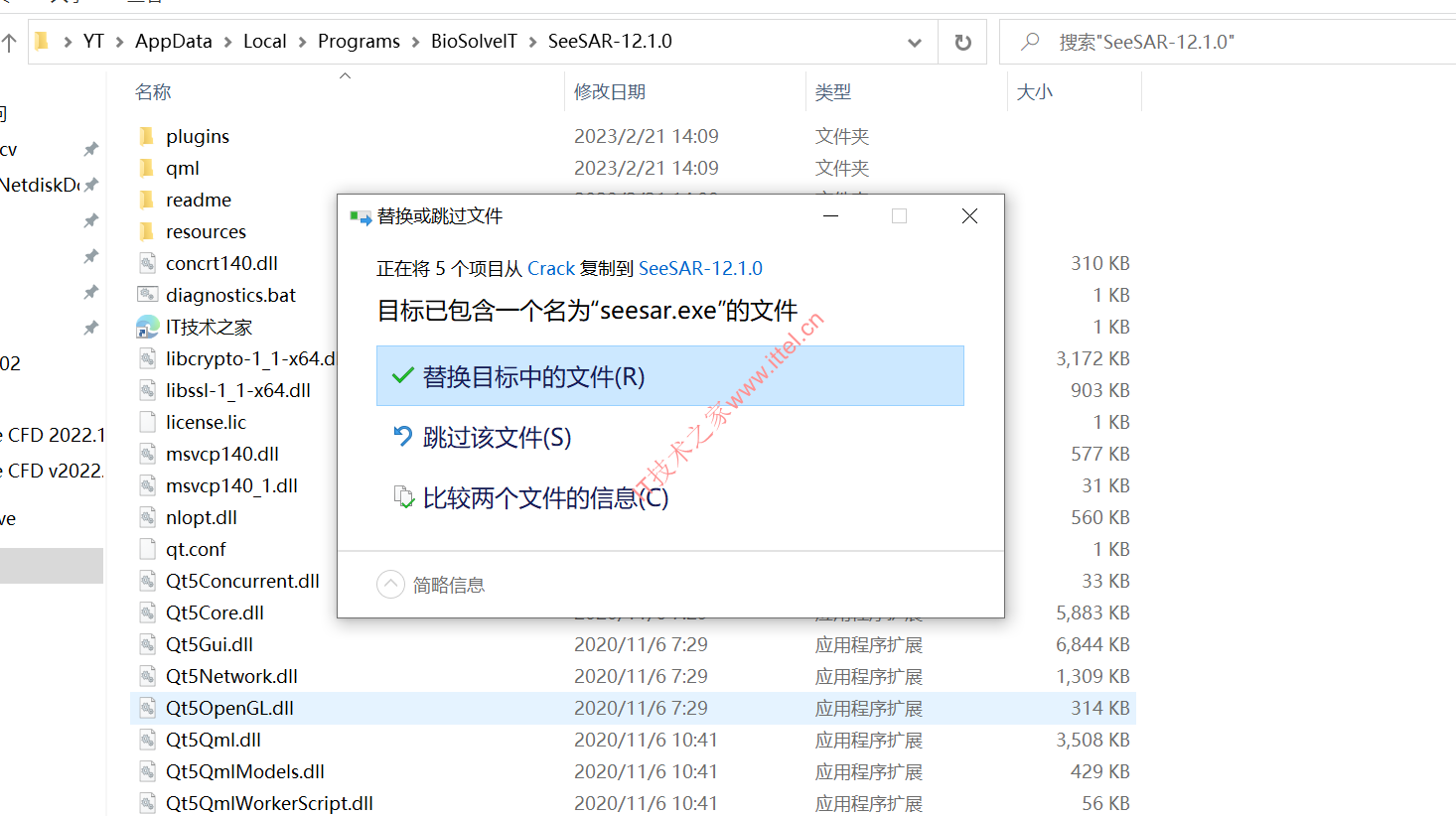Screen dimensions: 1456x816
Task: Expand chevron after AppData in breadcrumb
Action: pyautogui.click(x=227, y=42)
